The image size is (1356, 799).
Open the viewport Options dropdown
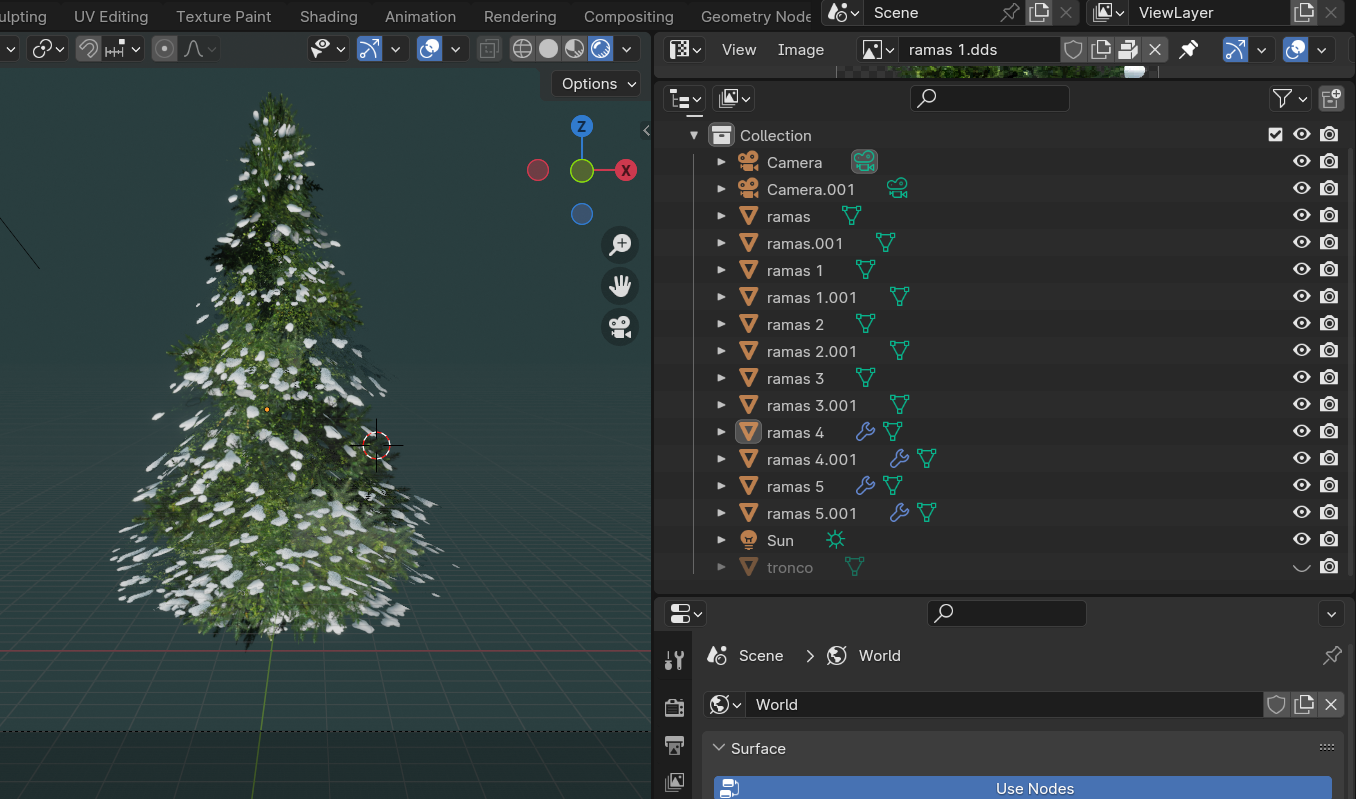tap(596, 84)
